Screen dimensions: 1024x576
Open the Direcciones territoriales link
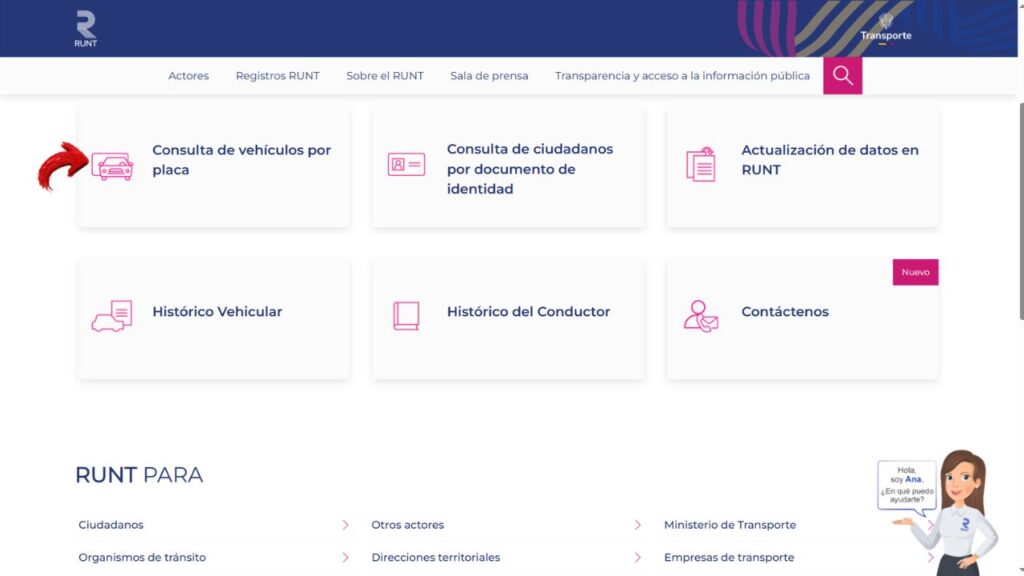click(435, 557)
